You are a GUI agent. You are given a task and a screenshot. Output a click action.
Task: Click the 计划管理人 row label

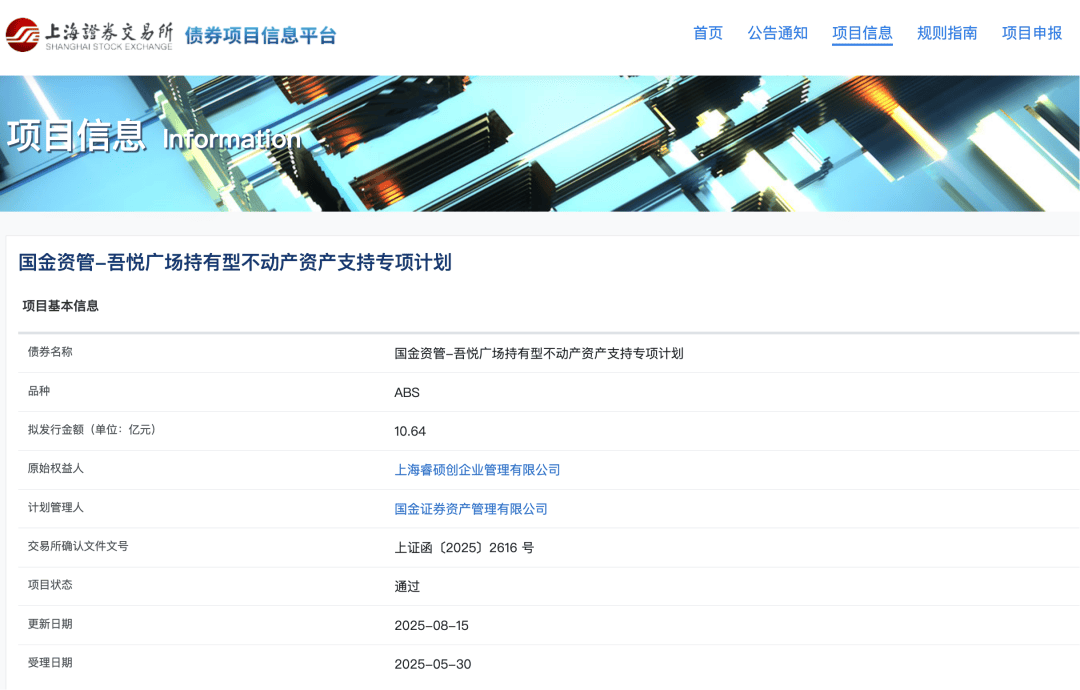click(56, 508)
